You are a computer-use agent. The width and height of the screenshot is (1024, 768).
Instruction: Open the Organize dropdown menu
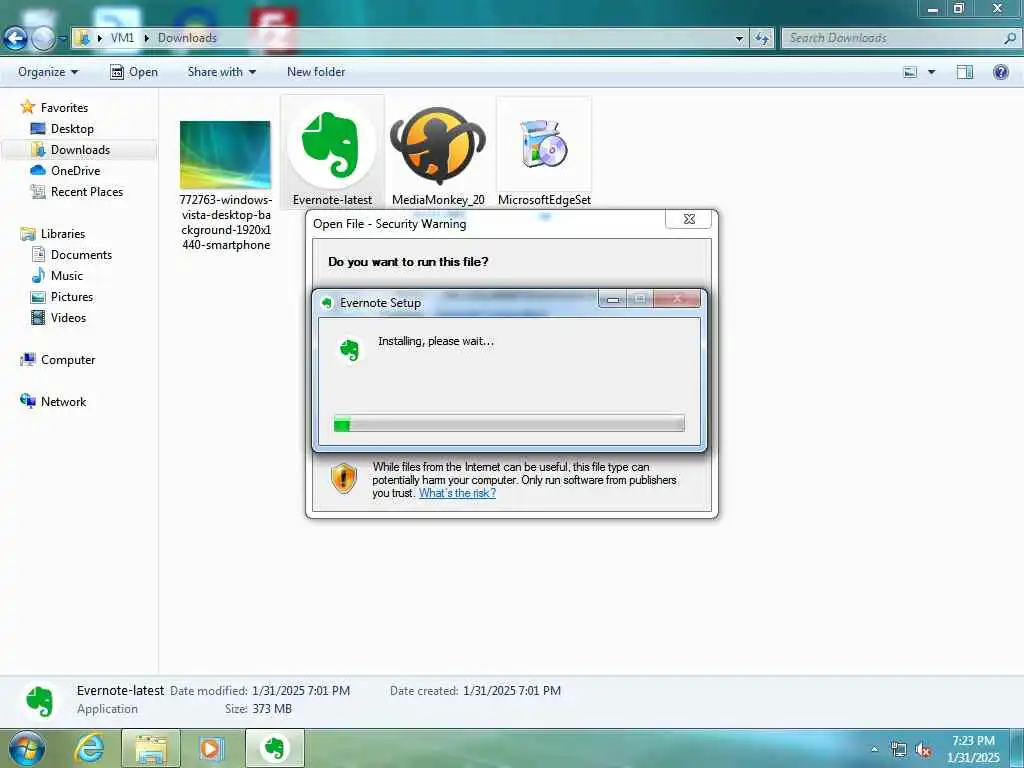click(x=48, y=72)
